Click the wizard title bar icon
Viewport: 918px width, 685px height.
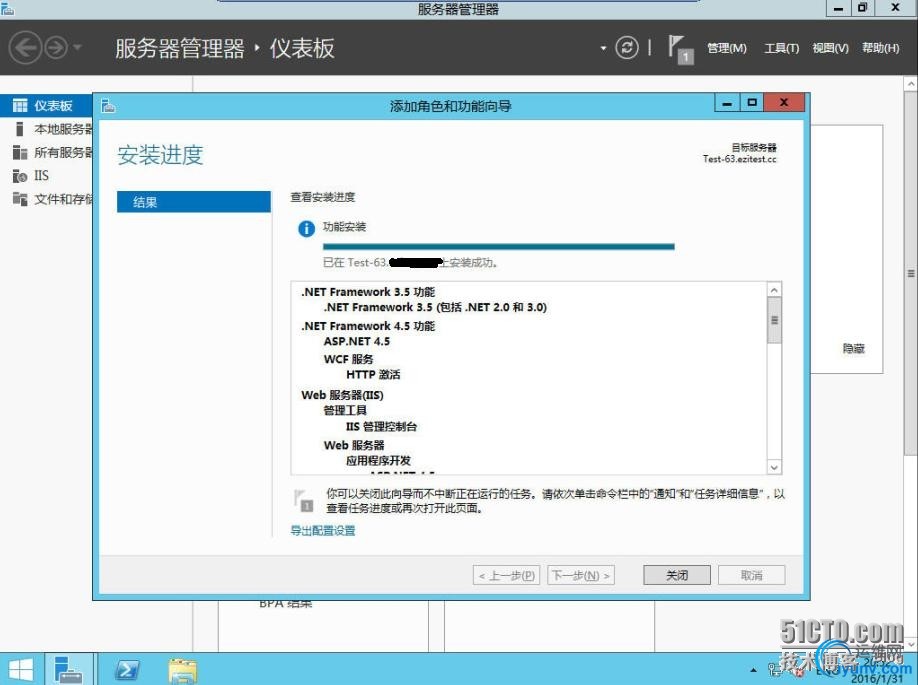(x=108, y=106)
